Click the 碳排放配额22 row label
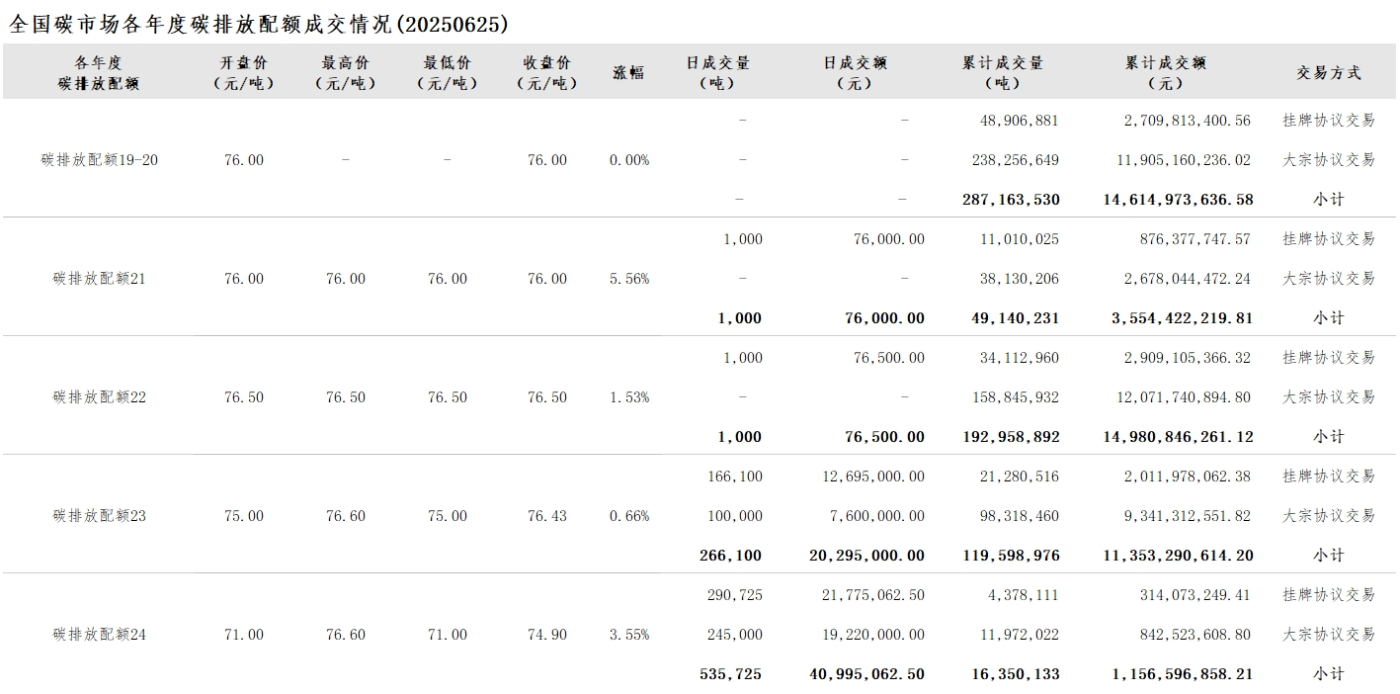The width and height of the screenshot is (1400, 694). (x=99, y=398)
